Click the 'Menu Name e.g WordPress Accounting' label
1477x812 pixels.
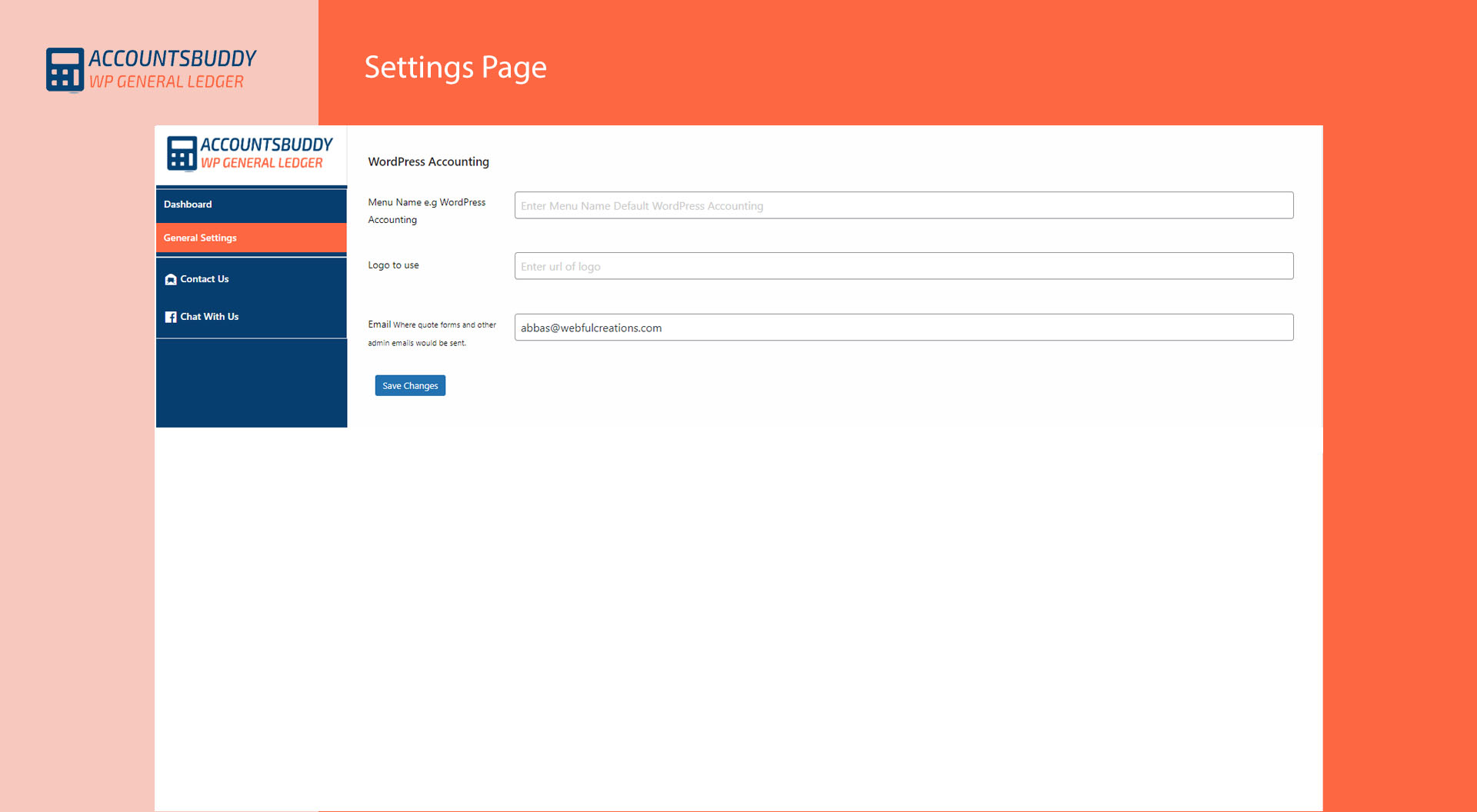click(427, 211)
